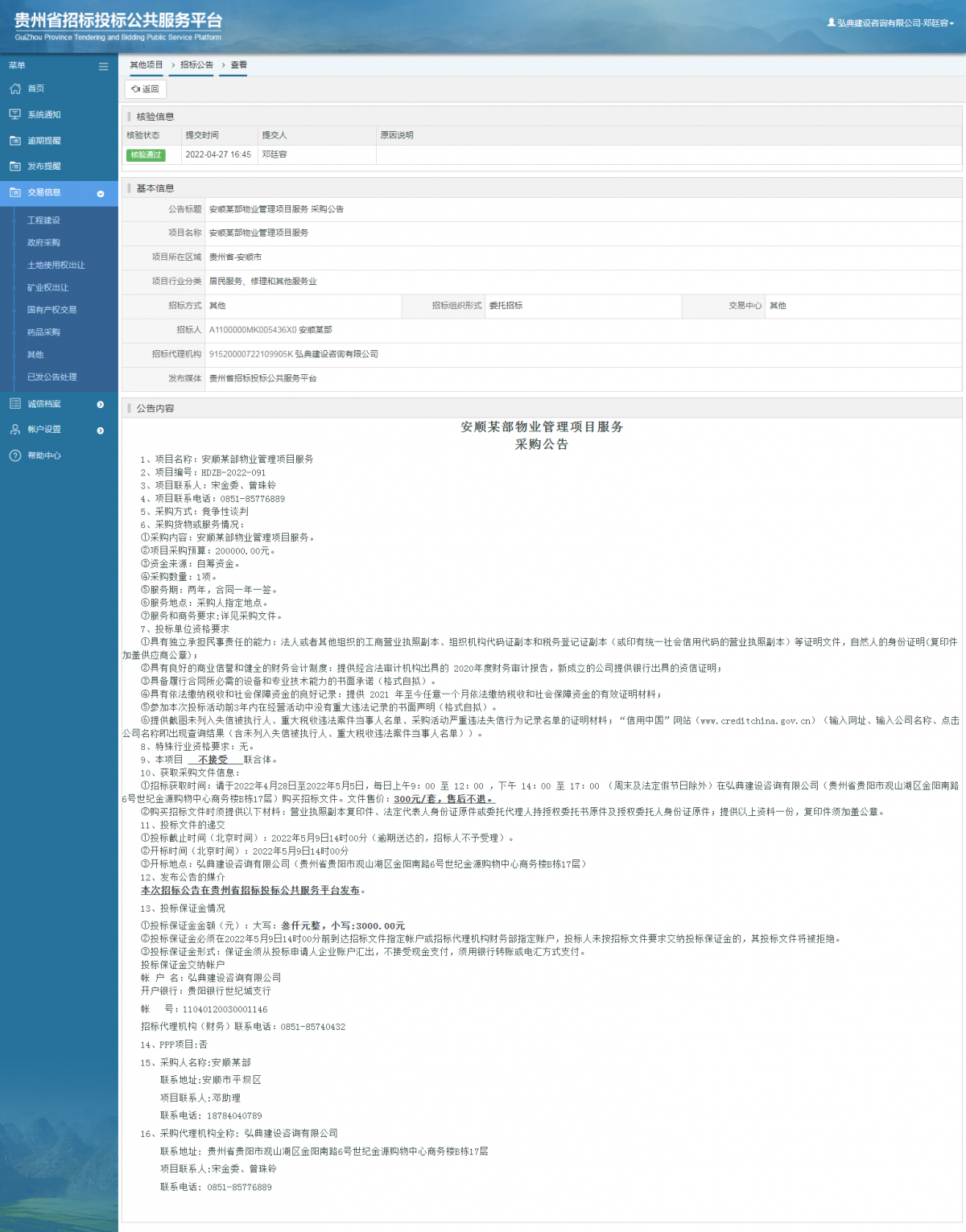The height and width of the screenshot is (1232, 966).
Task: Open 已发公告处理 in the sidebar
Action: (x=52, y=377)
